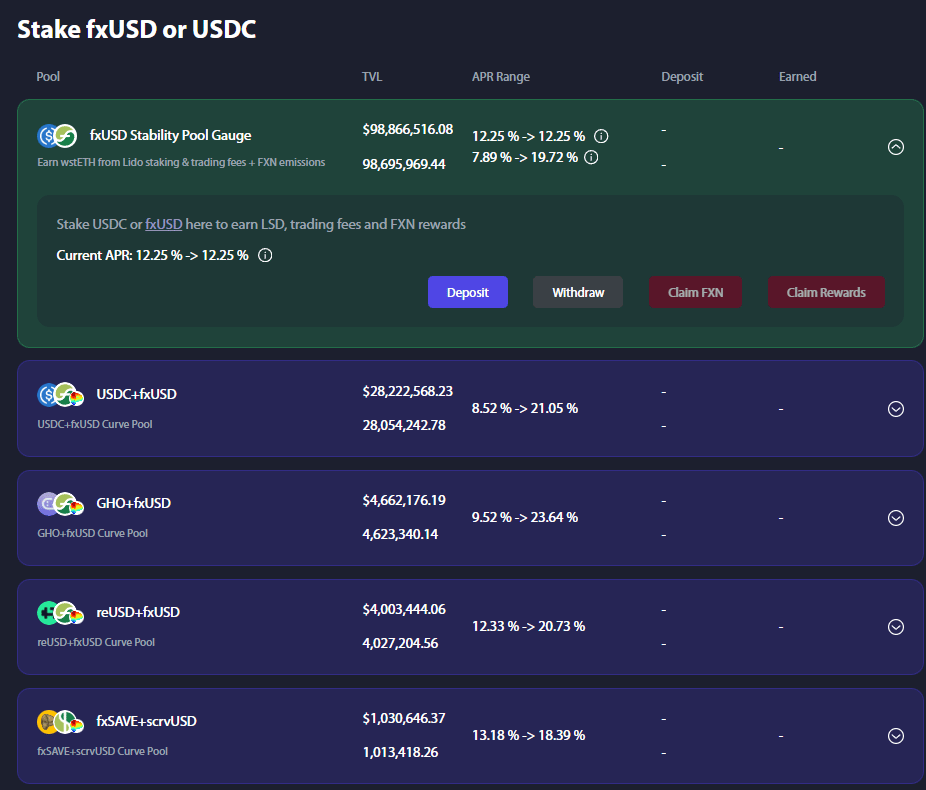Image resolution: width=926 pixels, height=790 pixels.
Task: Click the 98,695,969.44 amount
Action: click(404, 164)
